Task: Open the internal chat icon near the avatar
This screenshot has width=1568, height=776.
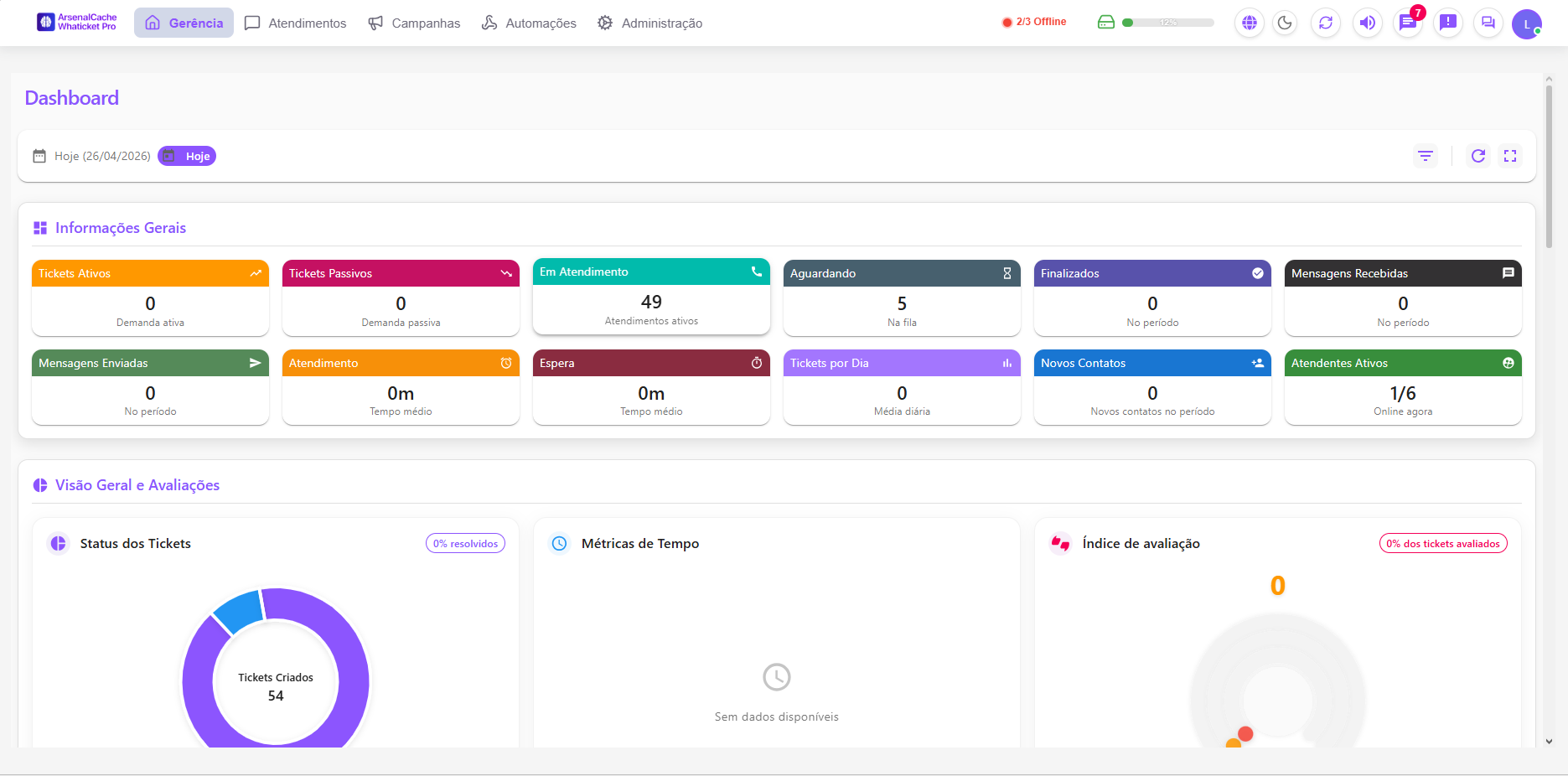Action: pos(1488,23)
